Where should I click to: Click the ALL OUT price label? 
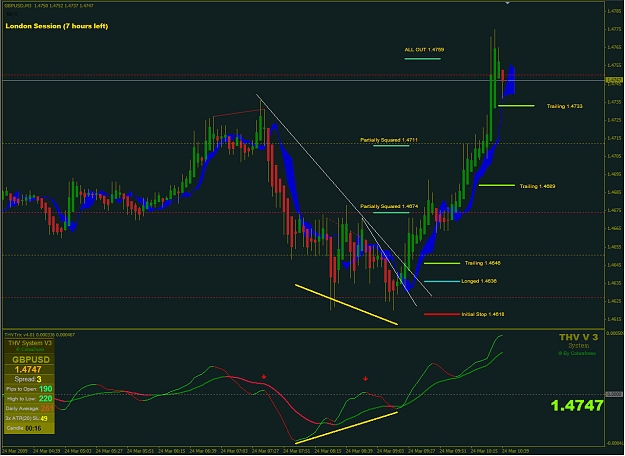coord(424,50)
